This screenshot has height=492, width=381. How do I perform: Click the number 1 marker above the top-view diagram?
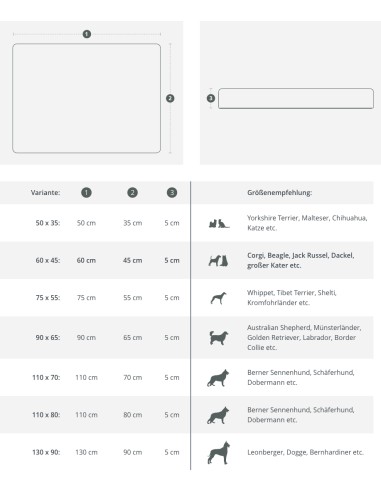[x=87, y=34]
